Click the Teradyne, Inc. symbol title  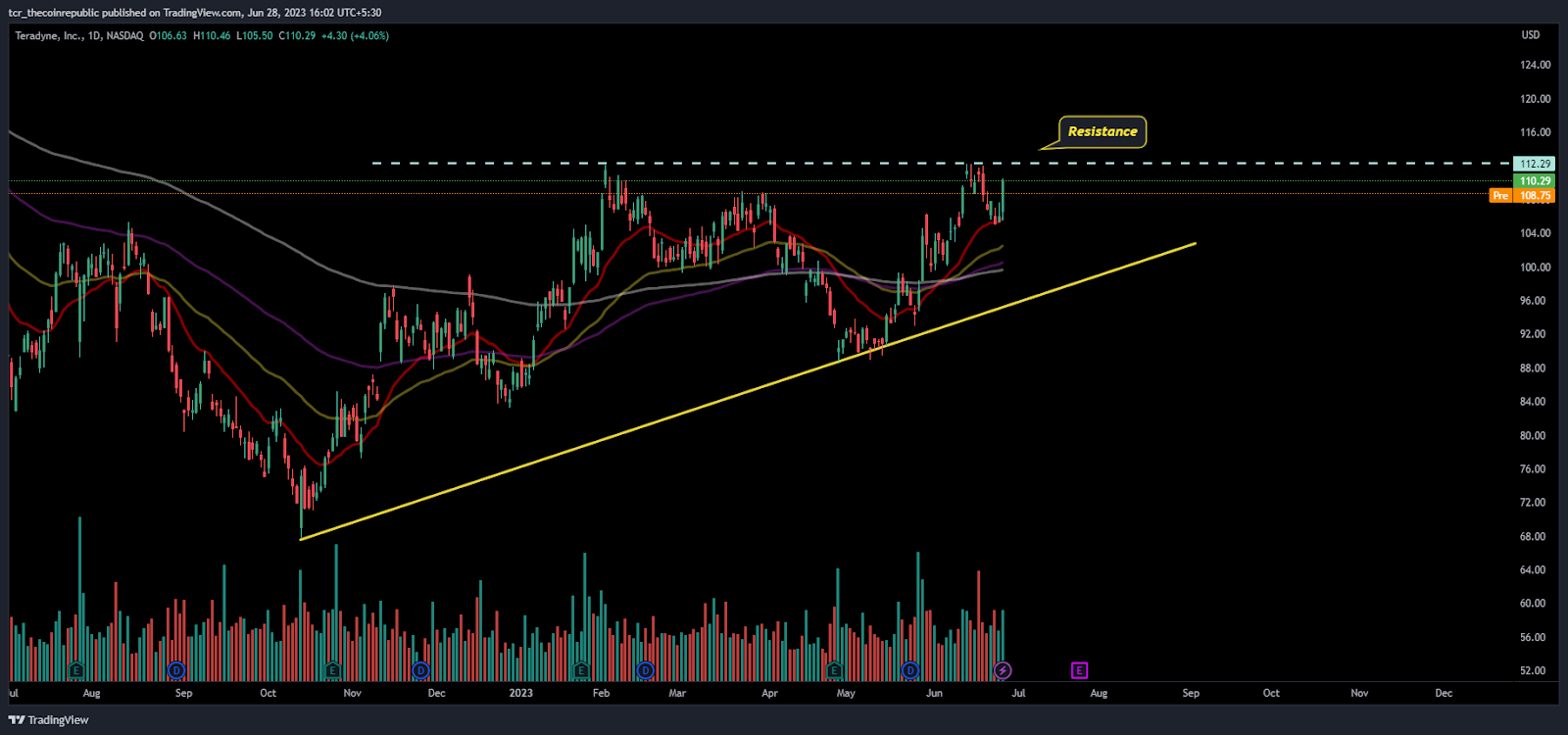tap(49, 35)
